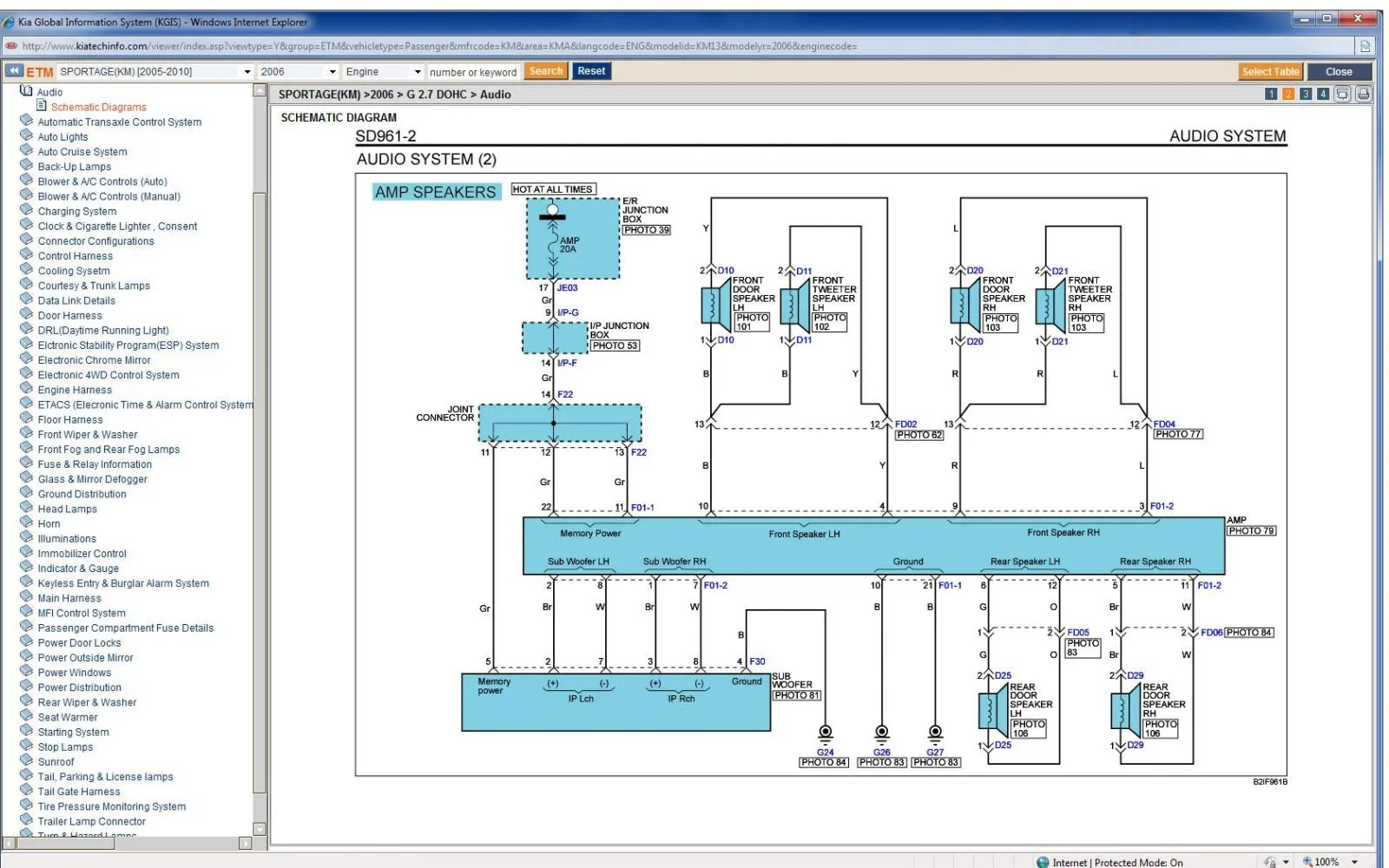
Task: Open Keyless Entry & Burglar Alarm System
Action: pos(122,582)
